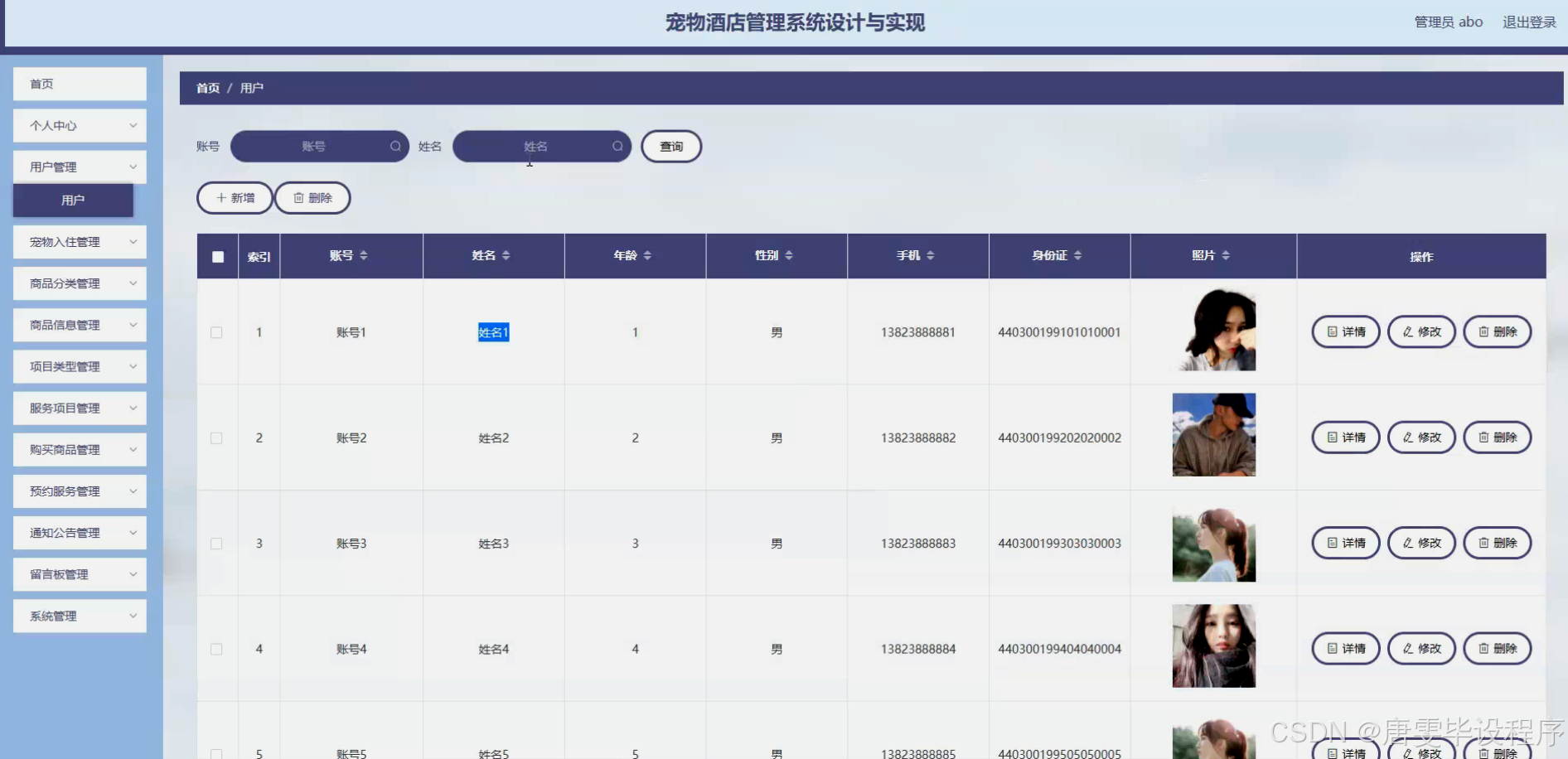This screenshot has height=759, width=1568.
Task: Open 详情 for 账号4 row
Action: pos(1346,648)
